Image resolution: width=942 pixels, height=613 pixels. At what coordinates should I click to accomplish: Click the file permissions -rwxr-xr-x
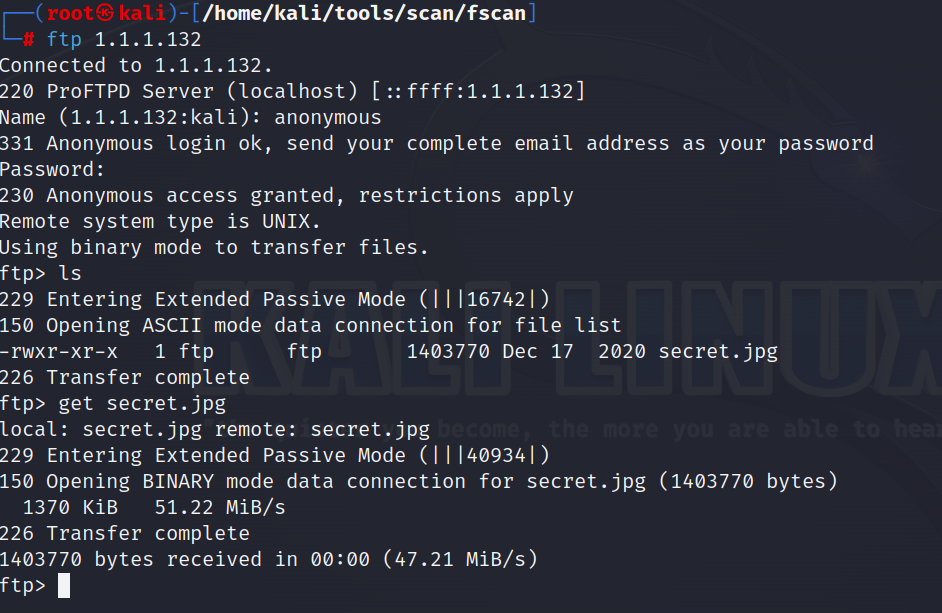(x=58, y=352)
